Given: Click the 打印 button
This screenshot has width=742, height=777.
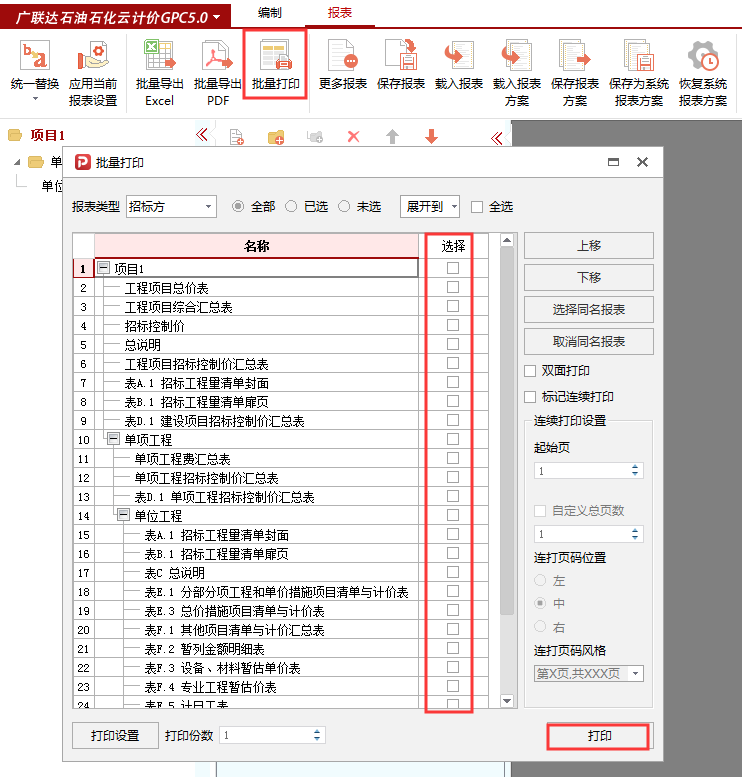Looking at the screenshot, I should (599, 736).
